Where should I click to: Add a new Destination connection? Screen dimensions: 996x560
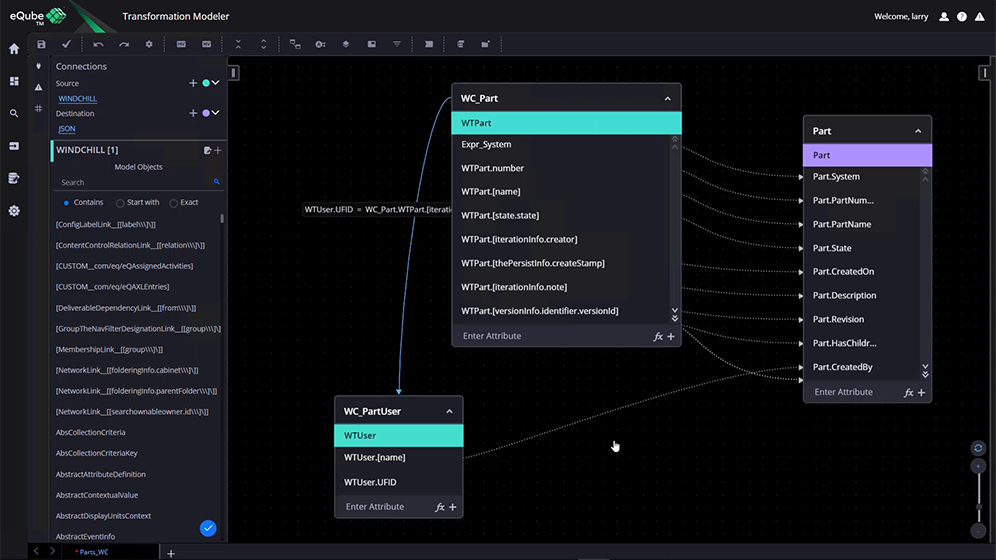pyautogui.click(x=193, y=113)
